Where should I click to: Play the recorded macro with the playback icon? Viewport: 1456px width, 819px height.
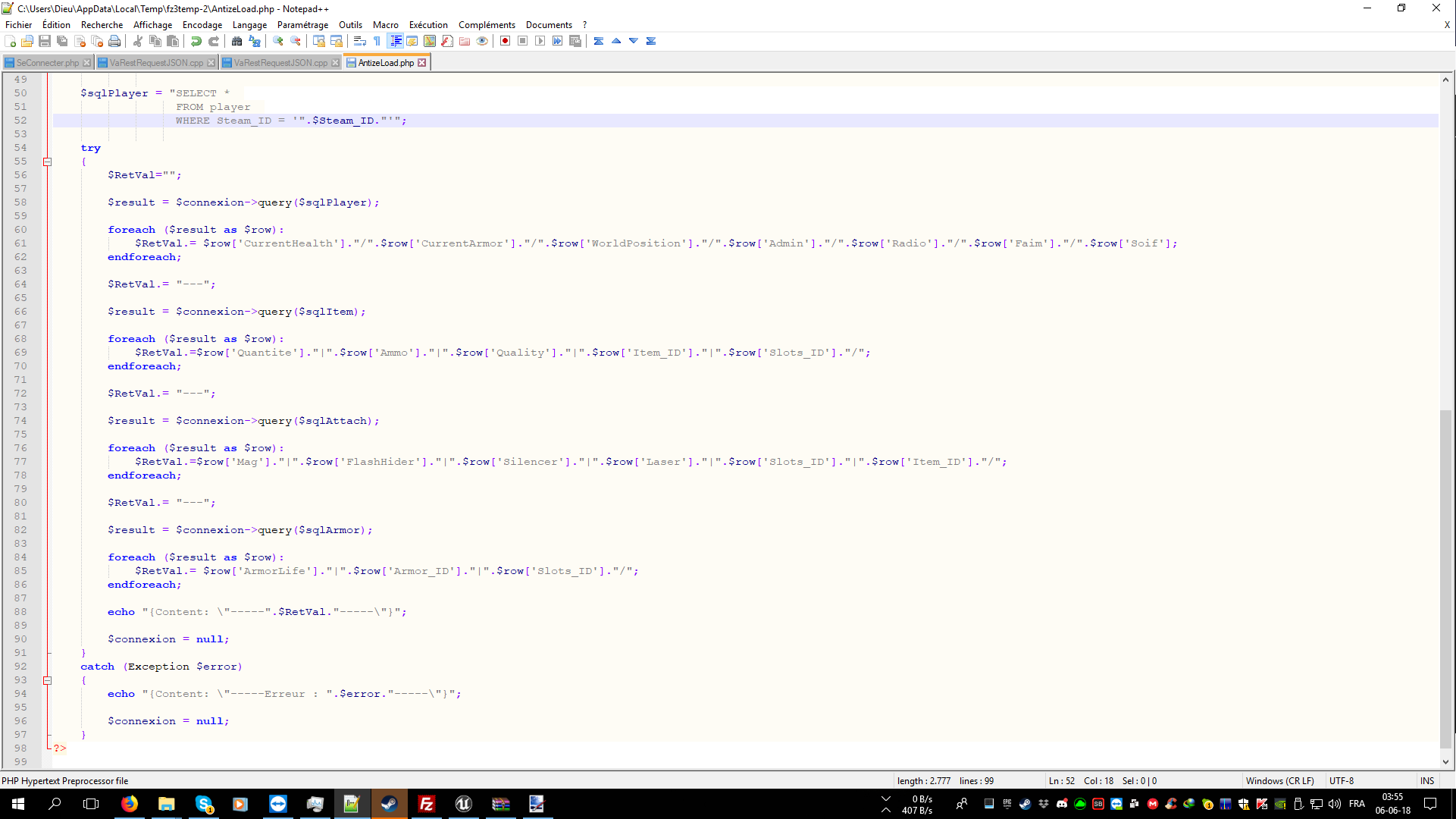point(540,41)
